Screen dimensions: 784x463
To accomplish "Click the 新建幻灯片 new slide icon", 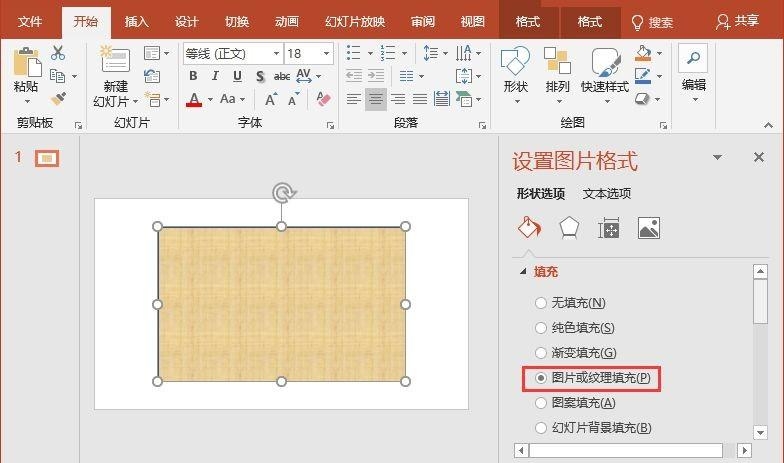I will pyautogui.click(x=115, y=64).
